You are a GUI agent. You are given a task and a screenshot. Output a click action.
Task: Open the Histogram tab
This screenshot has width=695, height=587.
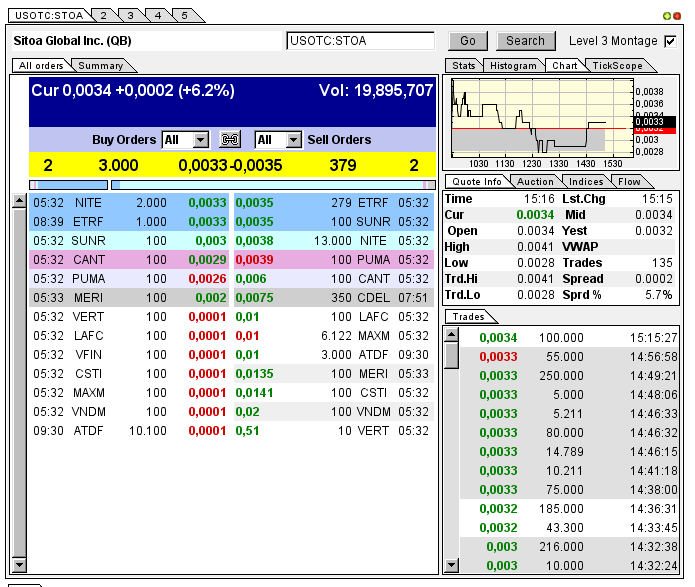(513, 66)
